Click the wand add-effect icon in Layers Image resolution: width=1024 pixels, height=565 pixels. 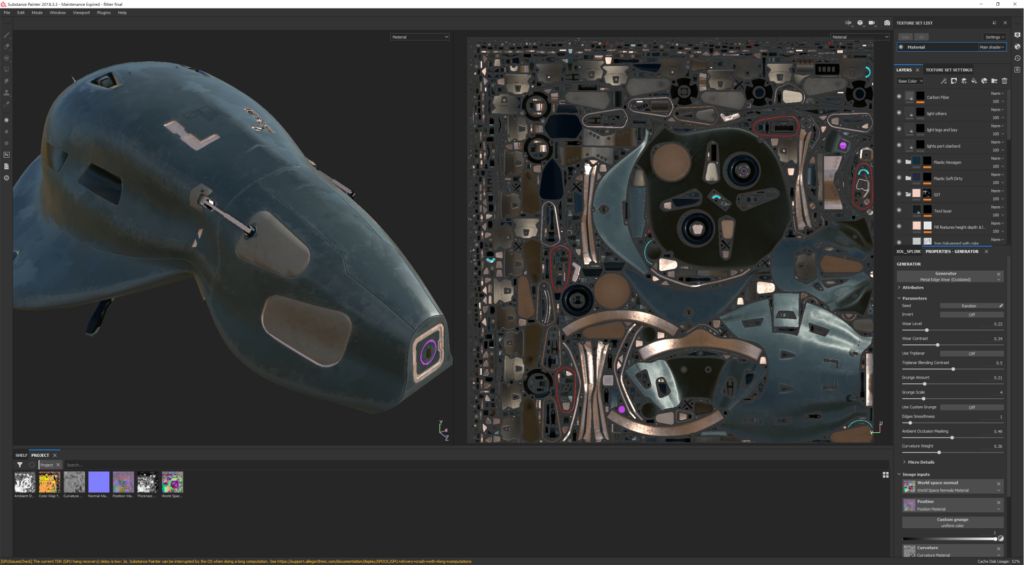tap(943, 81)
